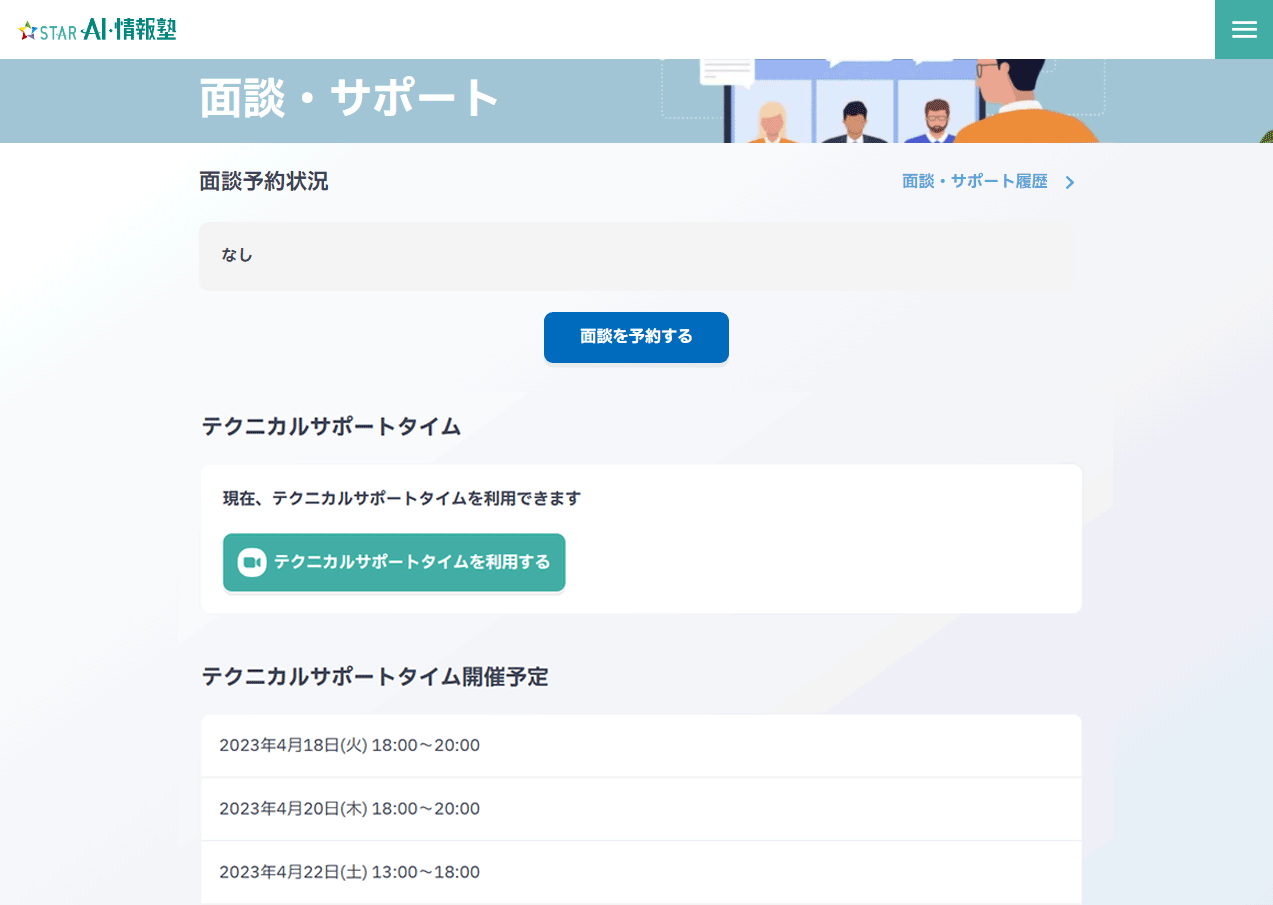Click the blonde participant in the banner illustration

(772, 122)
